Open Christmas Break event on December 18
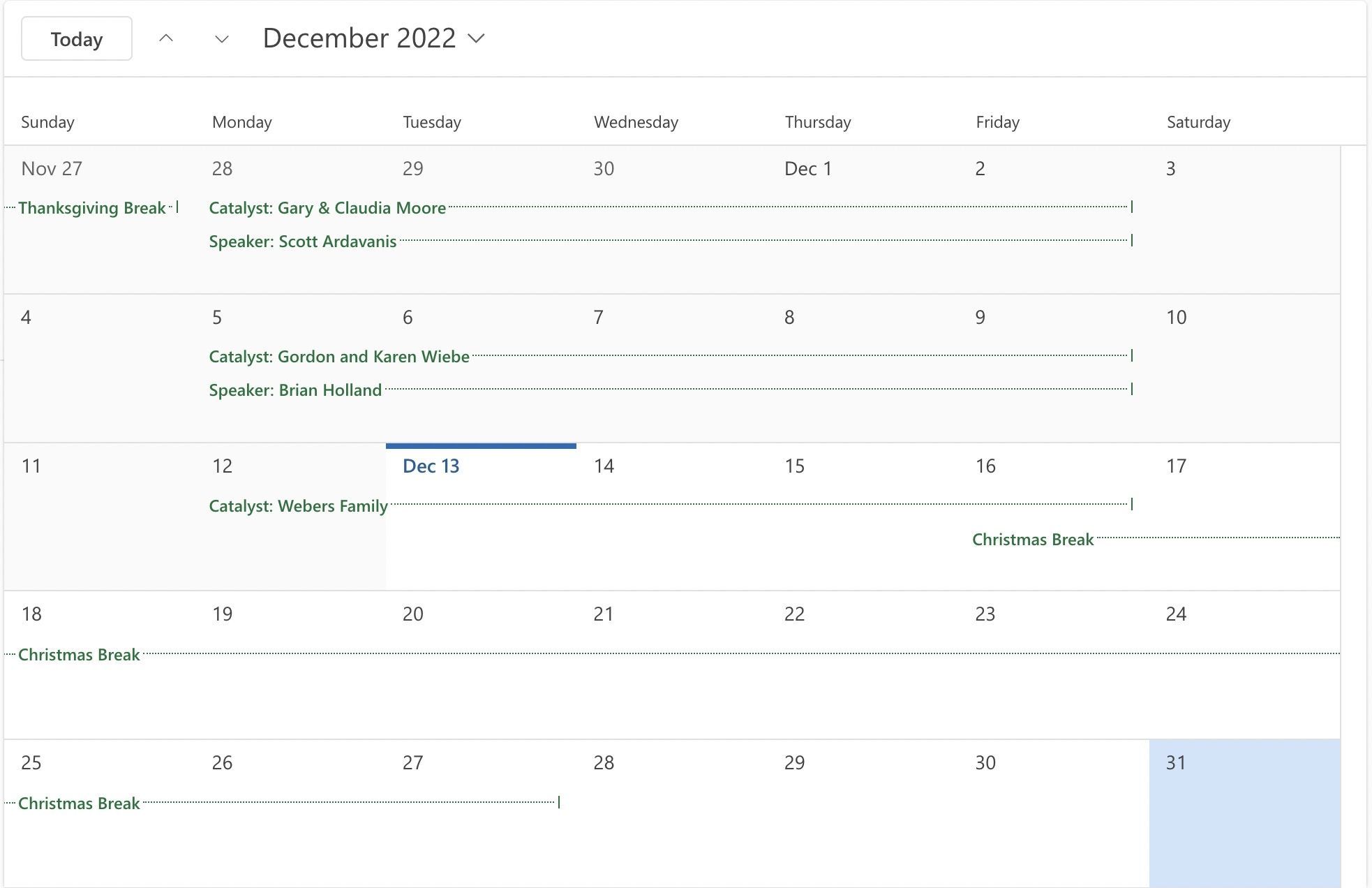The width and height of the screenshot is (1372, 888). 673,654
